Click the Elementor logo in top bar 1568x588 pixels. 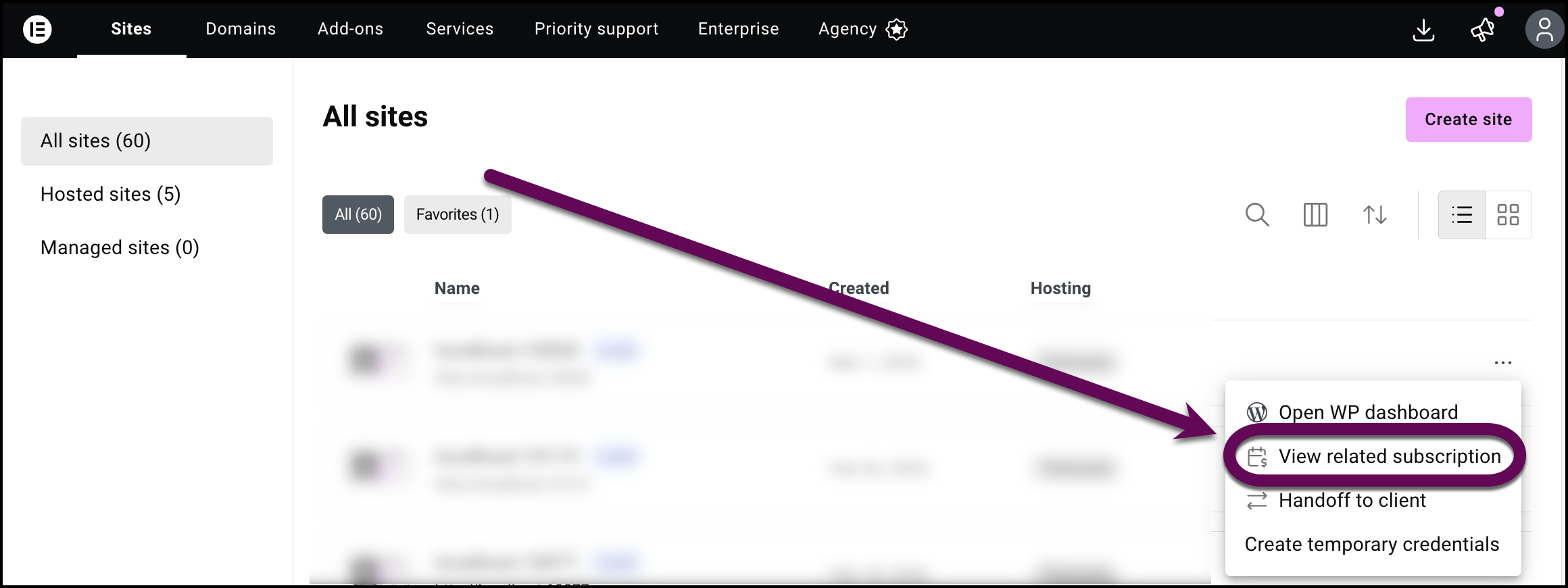(x=37, y=30)
